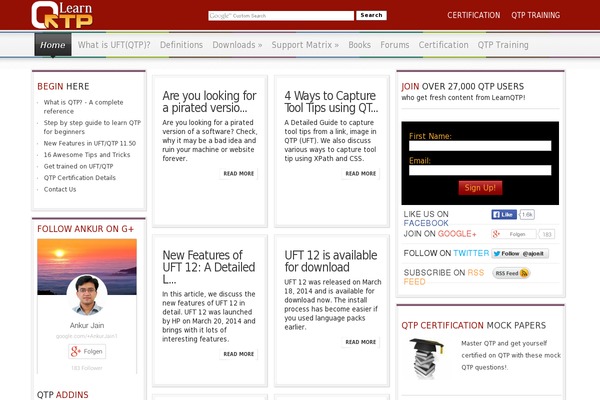Click READ MORE under Capture Tool Tips article
600x400 pixels.
360,173
